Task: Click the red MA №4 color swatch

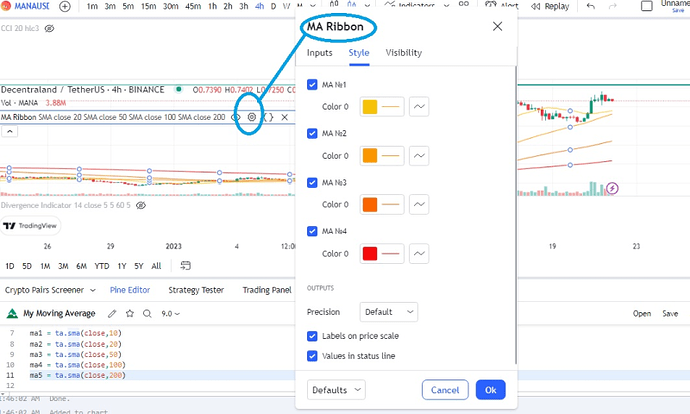Action: 369,254
